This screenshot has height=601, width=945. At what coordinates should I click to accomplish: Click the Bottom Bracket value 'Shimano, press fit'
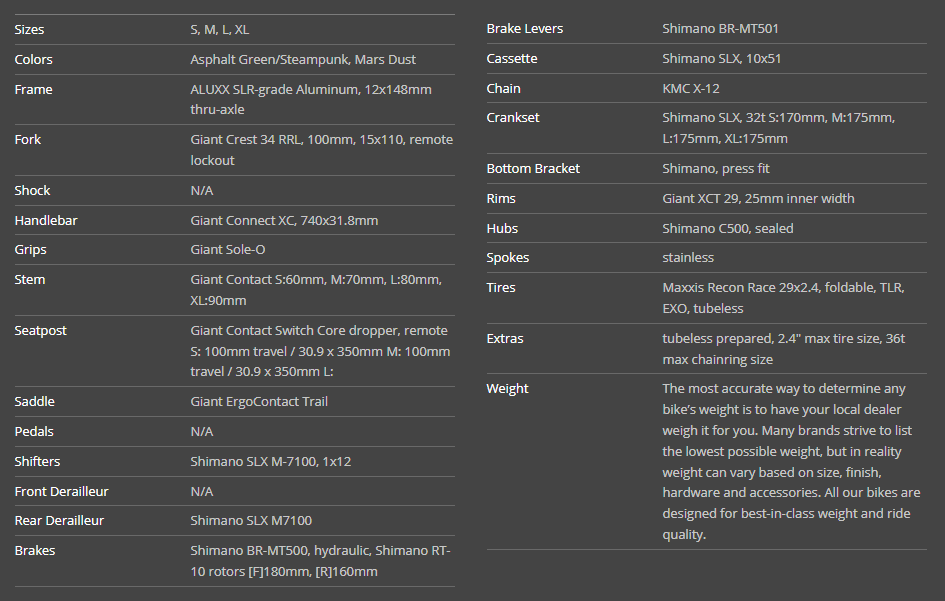[x=716, y=169]
